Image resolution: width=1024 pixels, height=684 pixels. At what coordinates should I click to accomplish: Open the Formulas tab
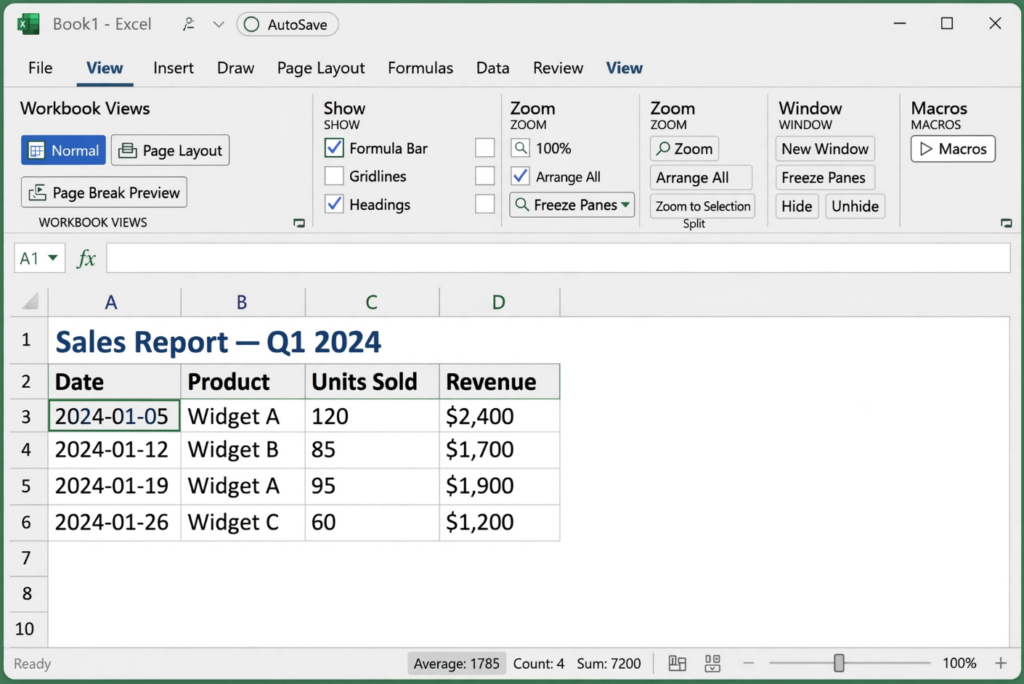[x=420, y=68]
